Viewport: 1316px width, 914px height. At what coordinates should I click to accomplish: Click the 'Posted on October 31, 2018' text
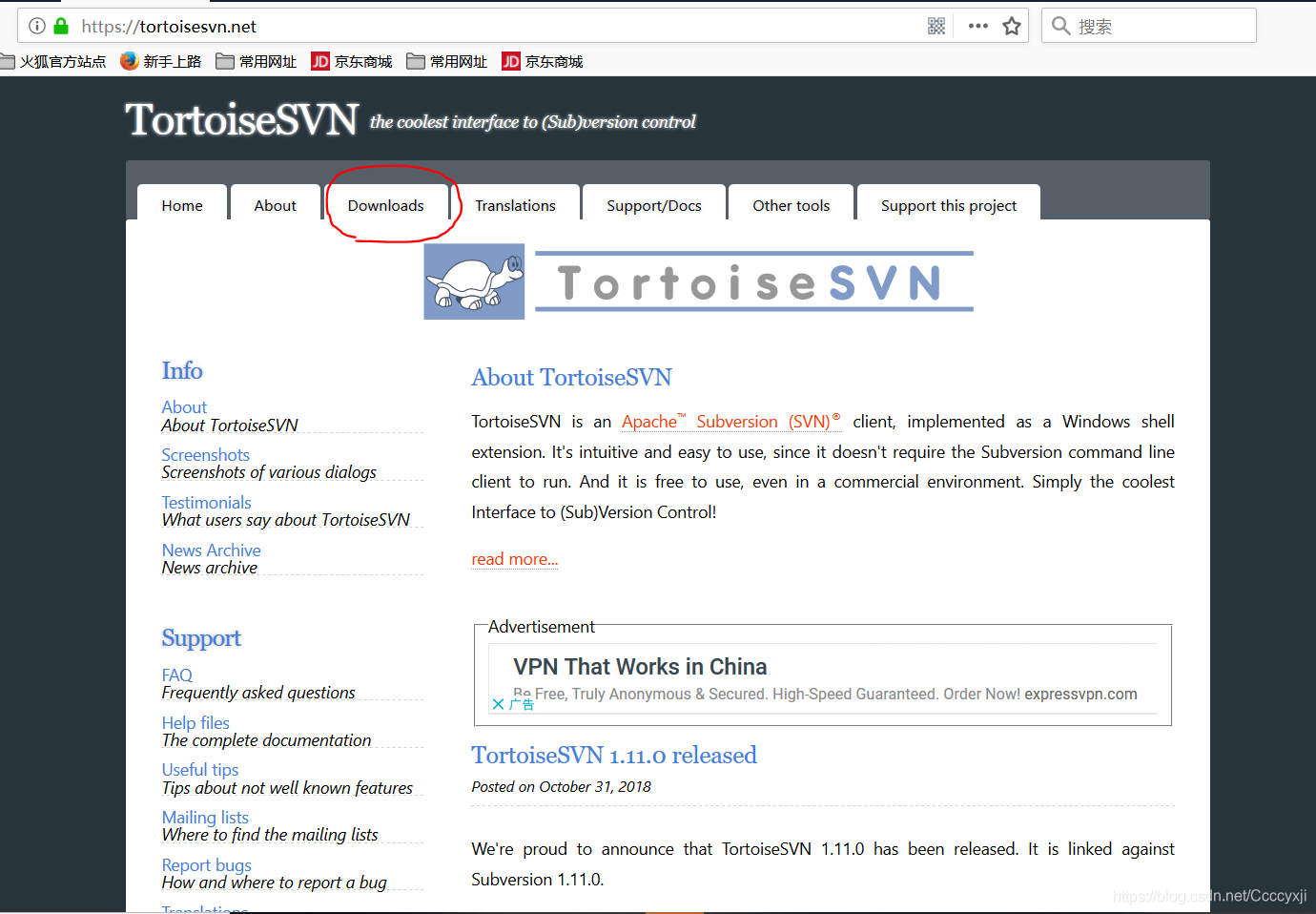click(561, 787)
